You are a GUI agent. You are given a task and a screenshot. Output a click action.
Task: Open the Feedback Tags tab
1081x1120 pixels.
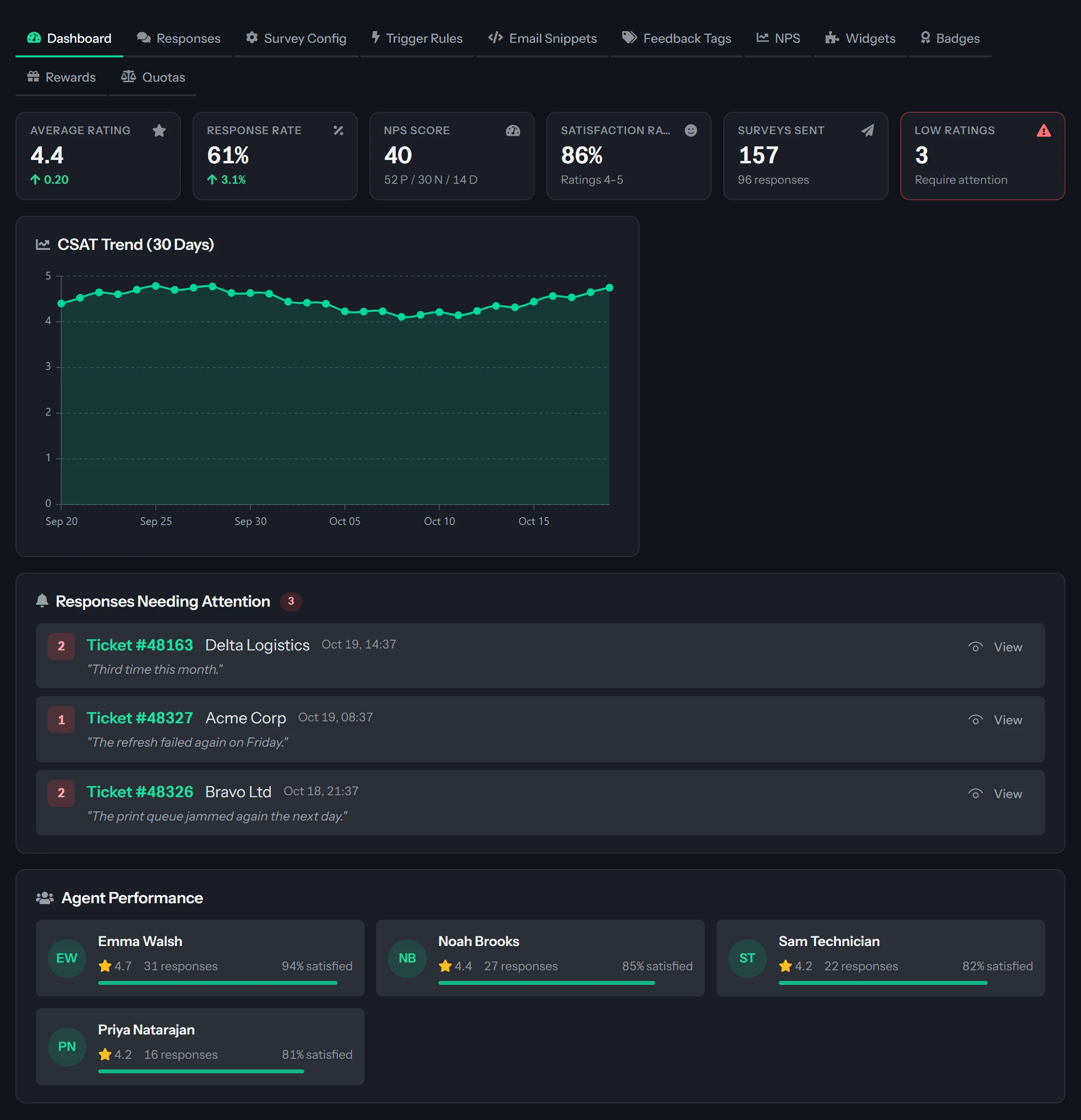(677, 38)
